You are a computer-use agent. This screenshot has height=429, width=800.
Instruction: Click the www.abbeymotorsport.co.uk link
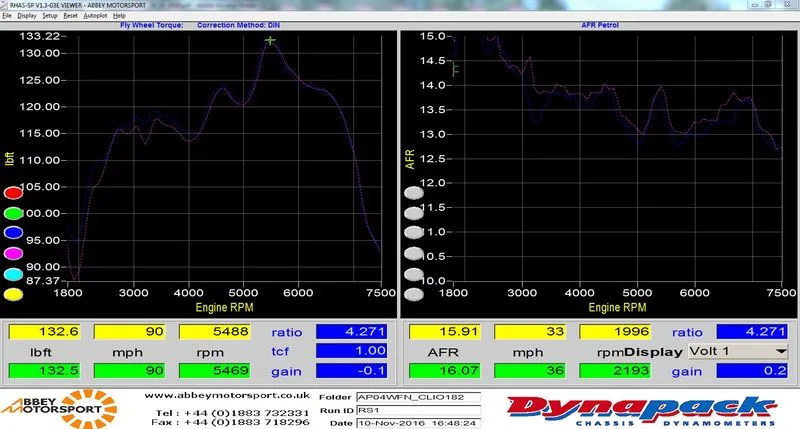point(227,395)
